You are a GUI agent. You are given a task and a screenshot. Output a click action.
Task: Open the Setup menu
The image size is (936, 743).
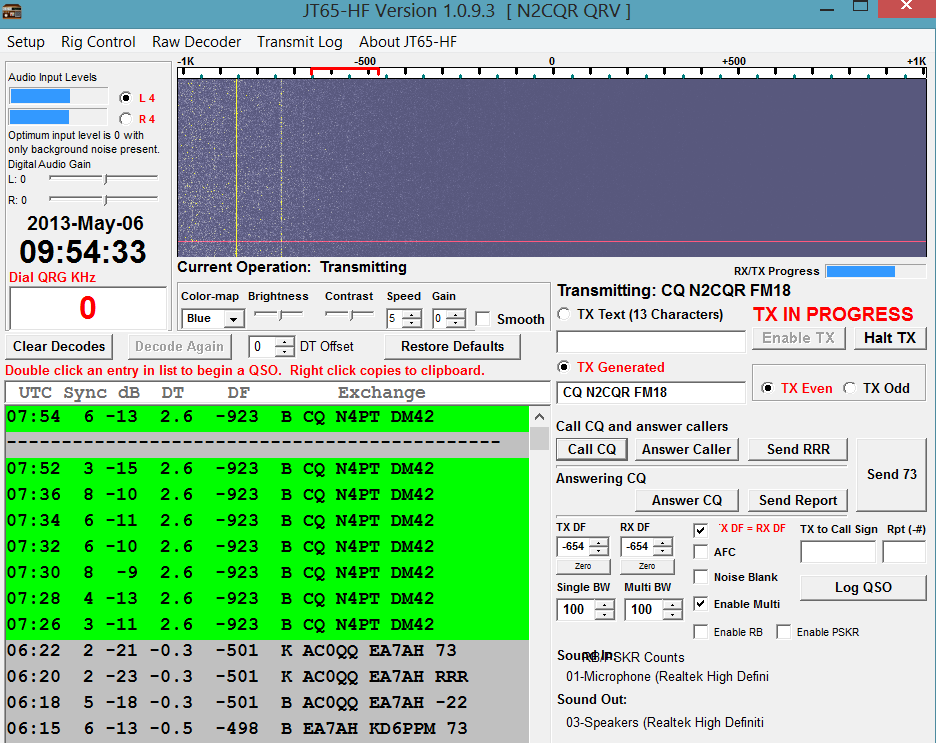pos(26,42)
